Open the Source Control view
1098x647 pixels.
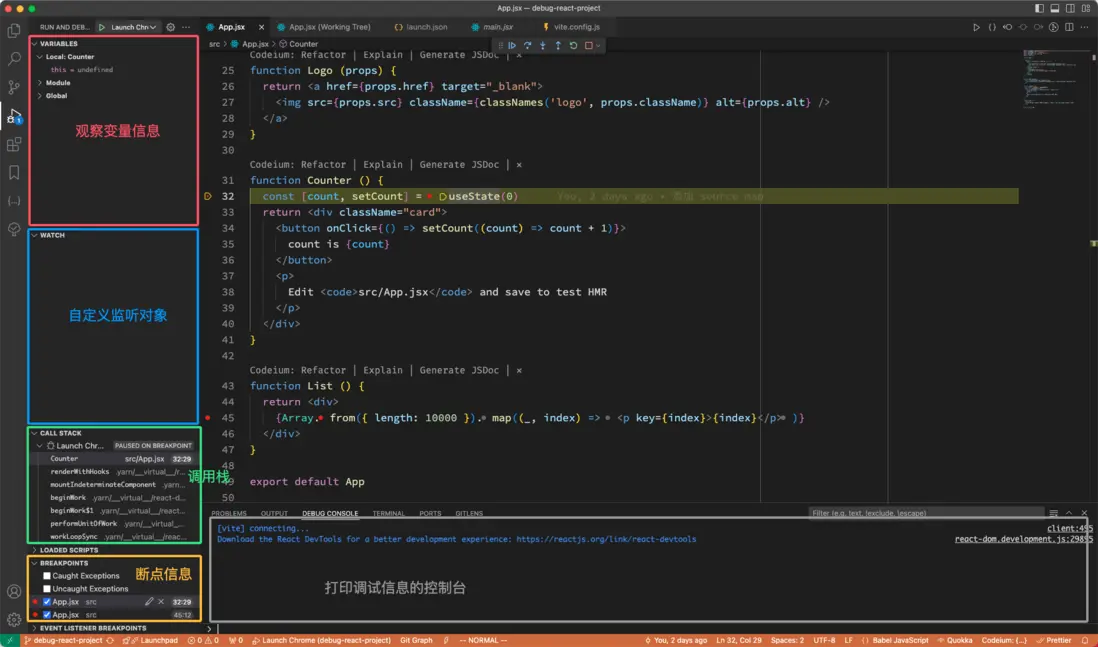pyautogui.click(x=14, y=88)
